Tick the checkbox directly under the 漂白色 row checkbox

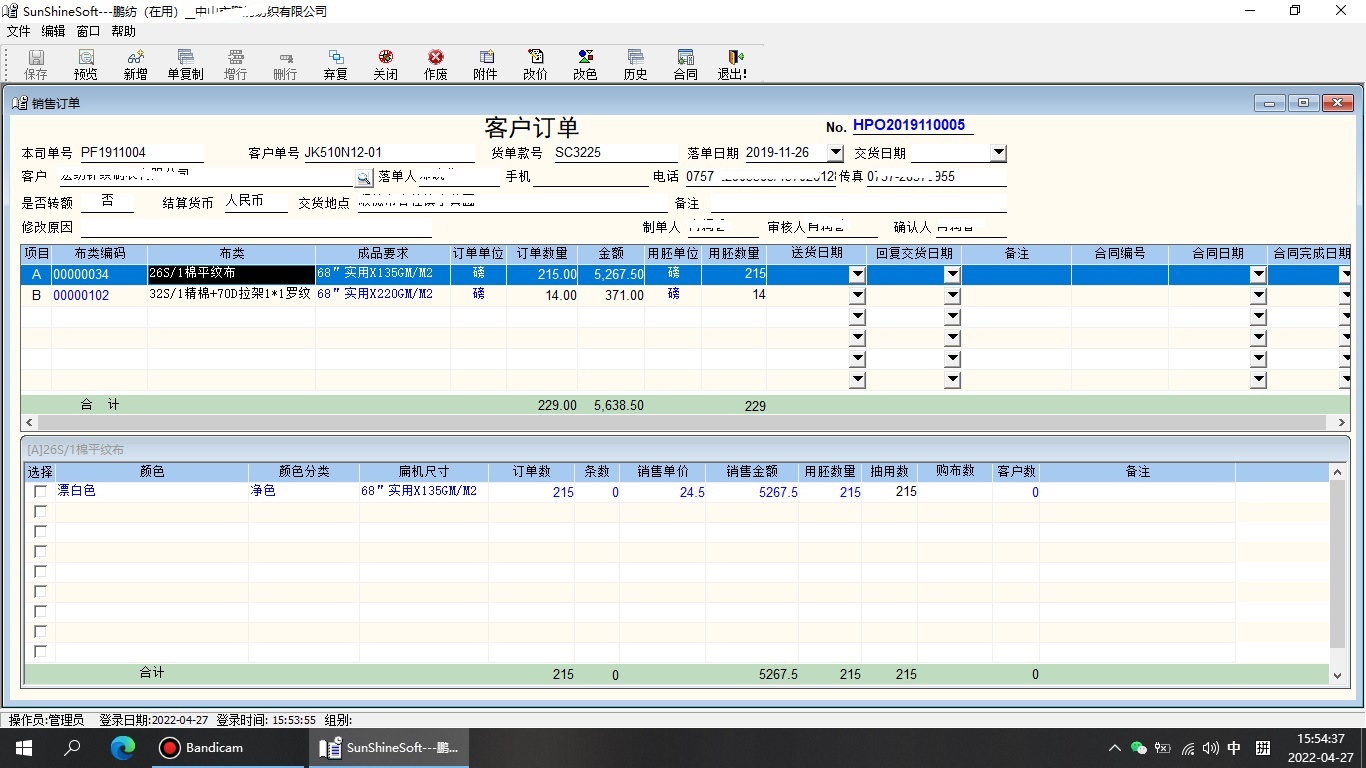(x=40, y=512)
